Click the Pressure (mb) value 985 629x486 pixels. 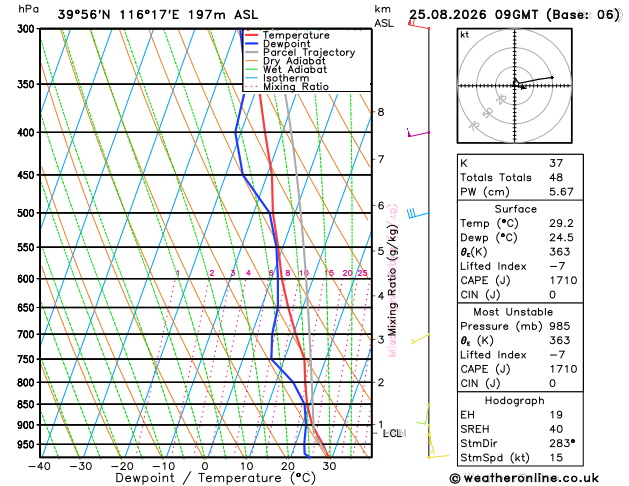560,326
